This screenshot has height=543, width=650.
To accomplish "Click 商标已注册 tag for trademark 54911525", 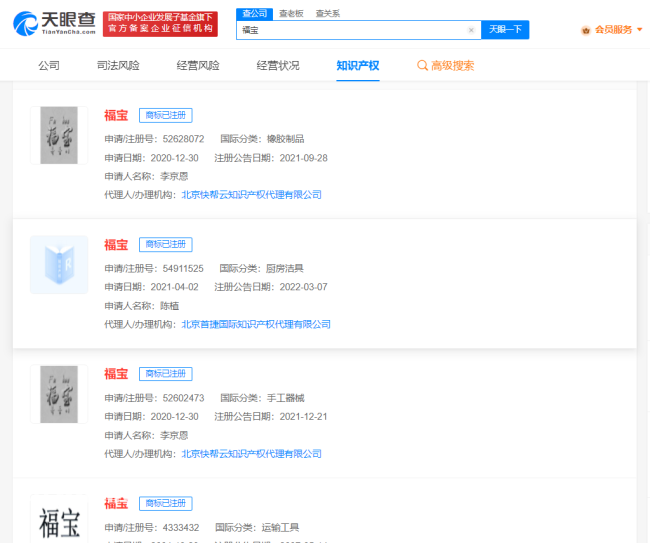I will coord(165,245).
